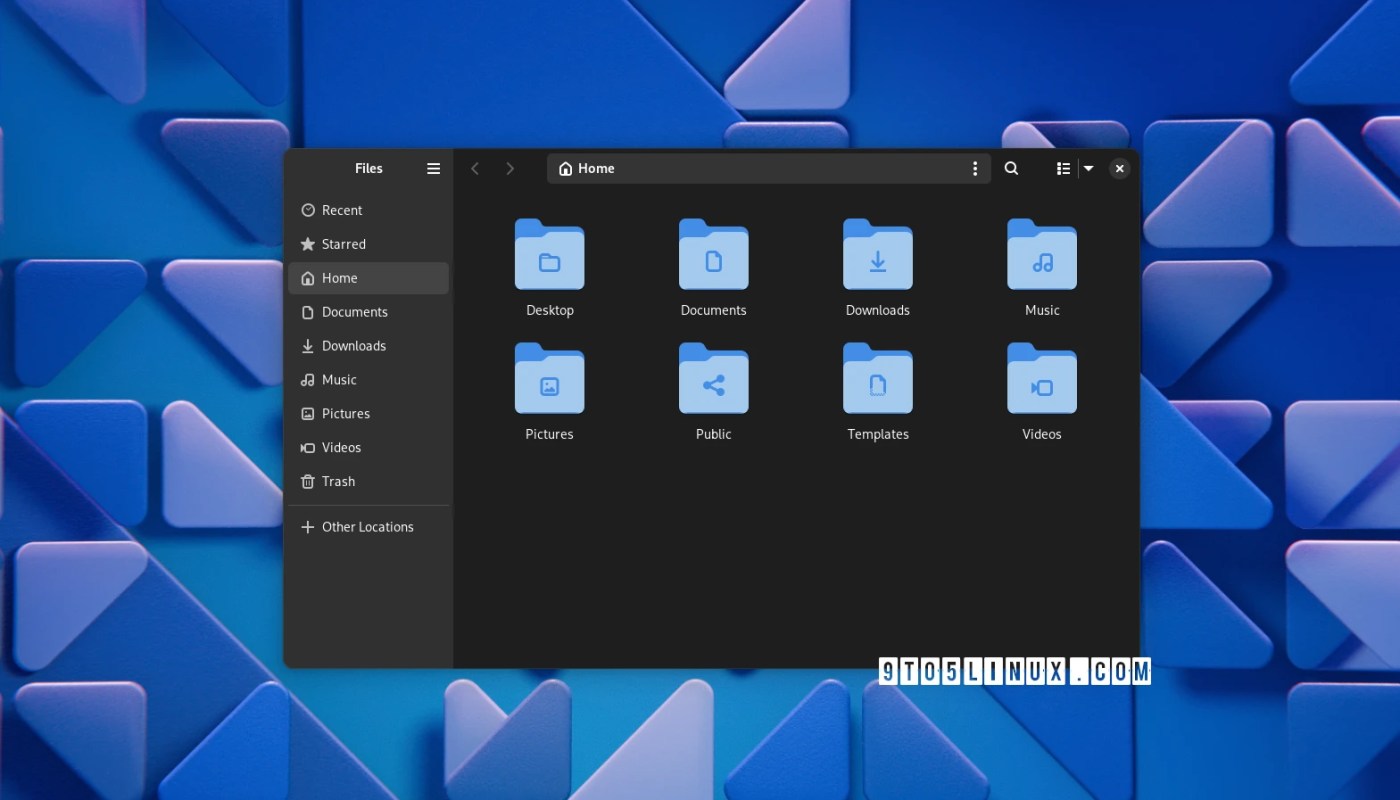Open the search magnifier in Files
Screen dimensions: 1400x800
tap(1011, 169)
